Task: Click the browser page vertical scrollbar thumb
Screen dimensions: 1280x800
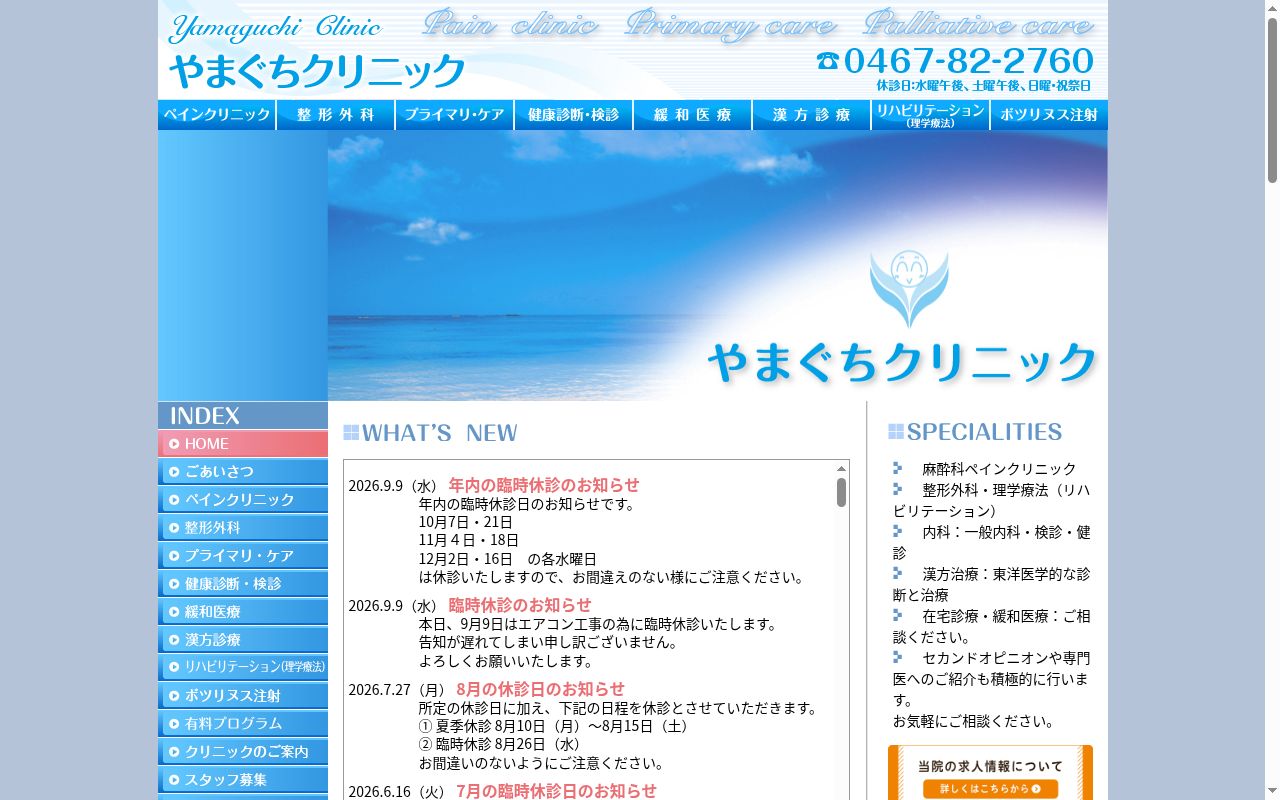Action: pos(1272,100)
